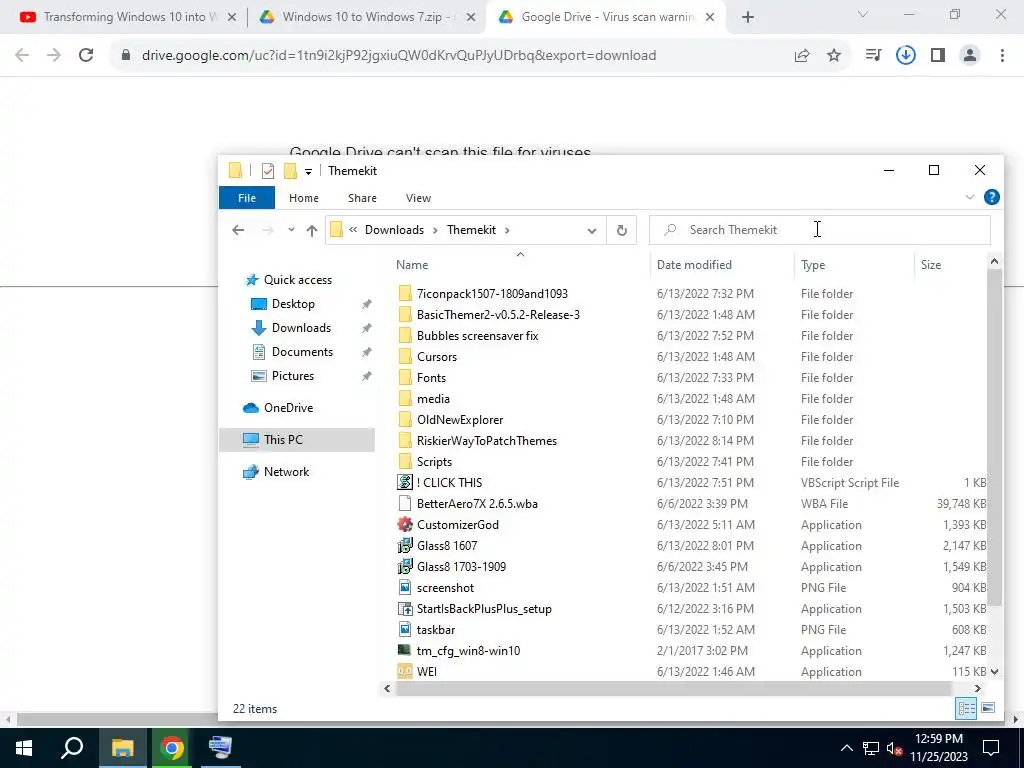This screenshot has height=768, width=1024.
Task: Sort by Size column header
Action: click(950, 264)
